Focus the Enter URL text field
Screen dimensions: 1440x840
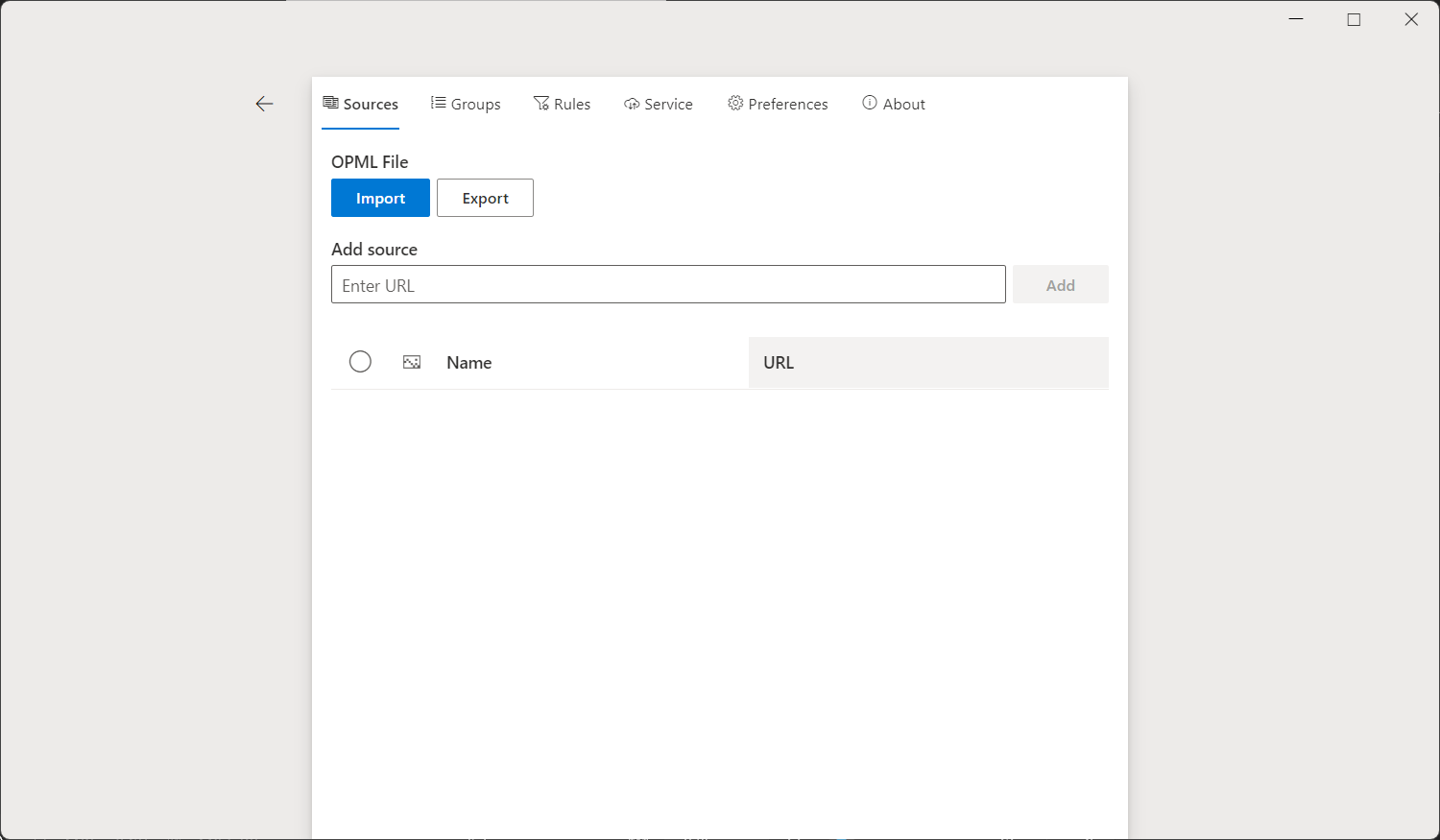[668, 285]
